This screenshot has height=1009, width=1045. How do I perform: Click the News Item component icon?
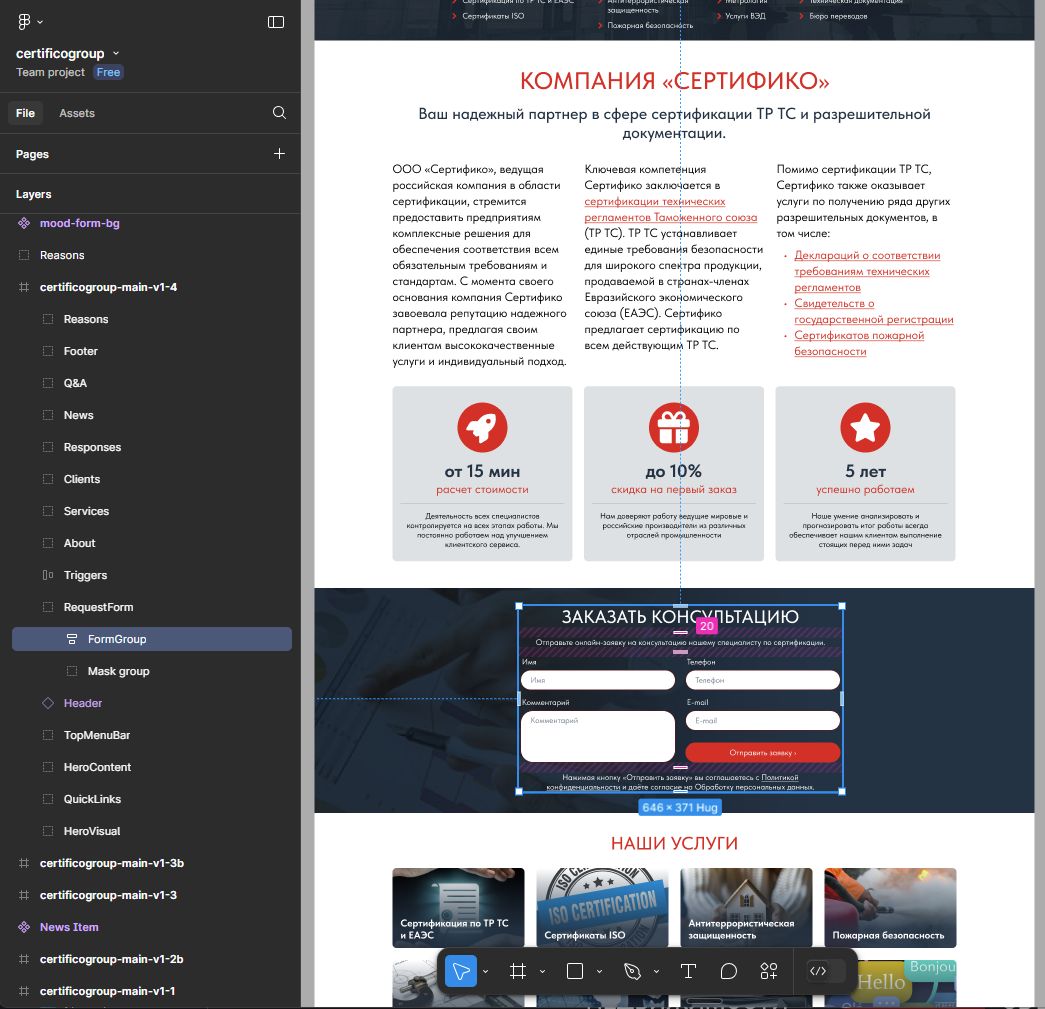tap(24, 927)
